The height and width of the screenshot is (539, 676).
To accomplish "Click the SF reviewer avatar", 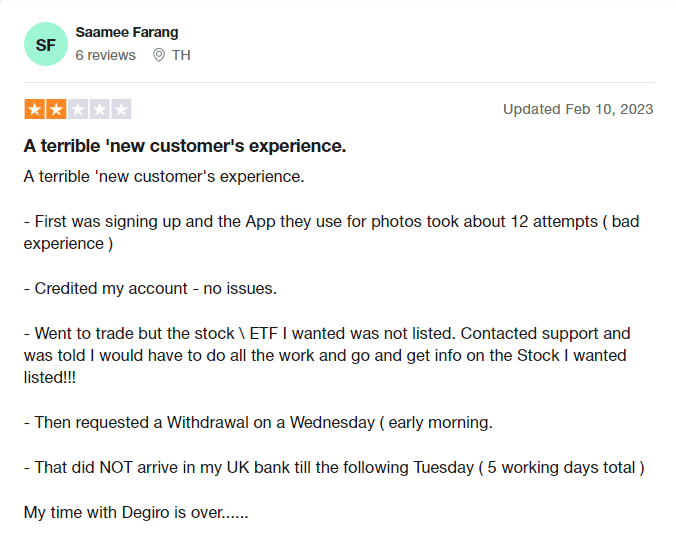I will [x=45, y=45].
